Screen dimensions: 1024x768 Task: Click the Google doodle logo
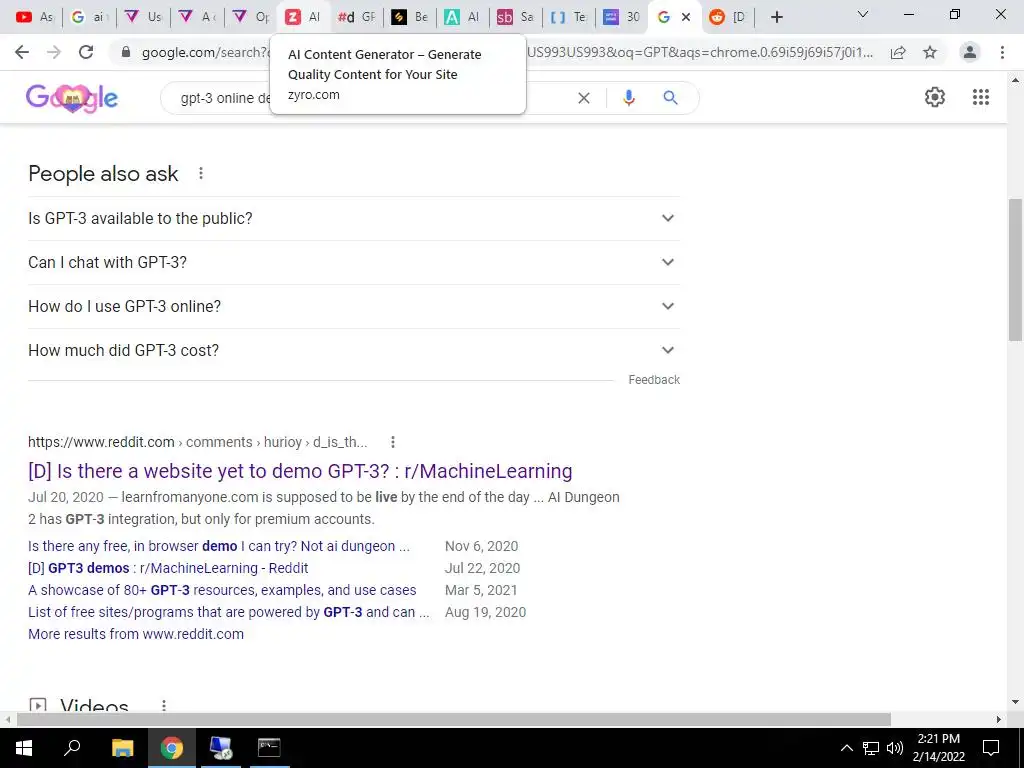click(72, 98)
